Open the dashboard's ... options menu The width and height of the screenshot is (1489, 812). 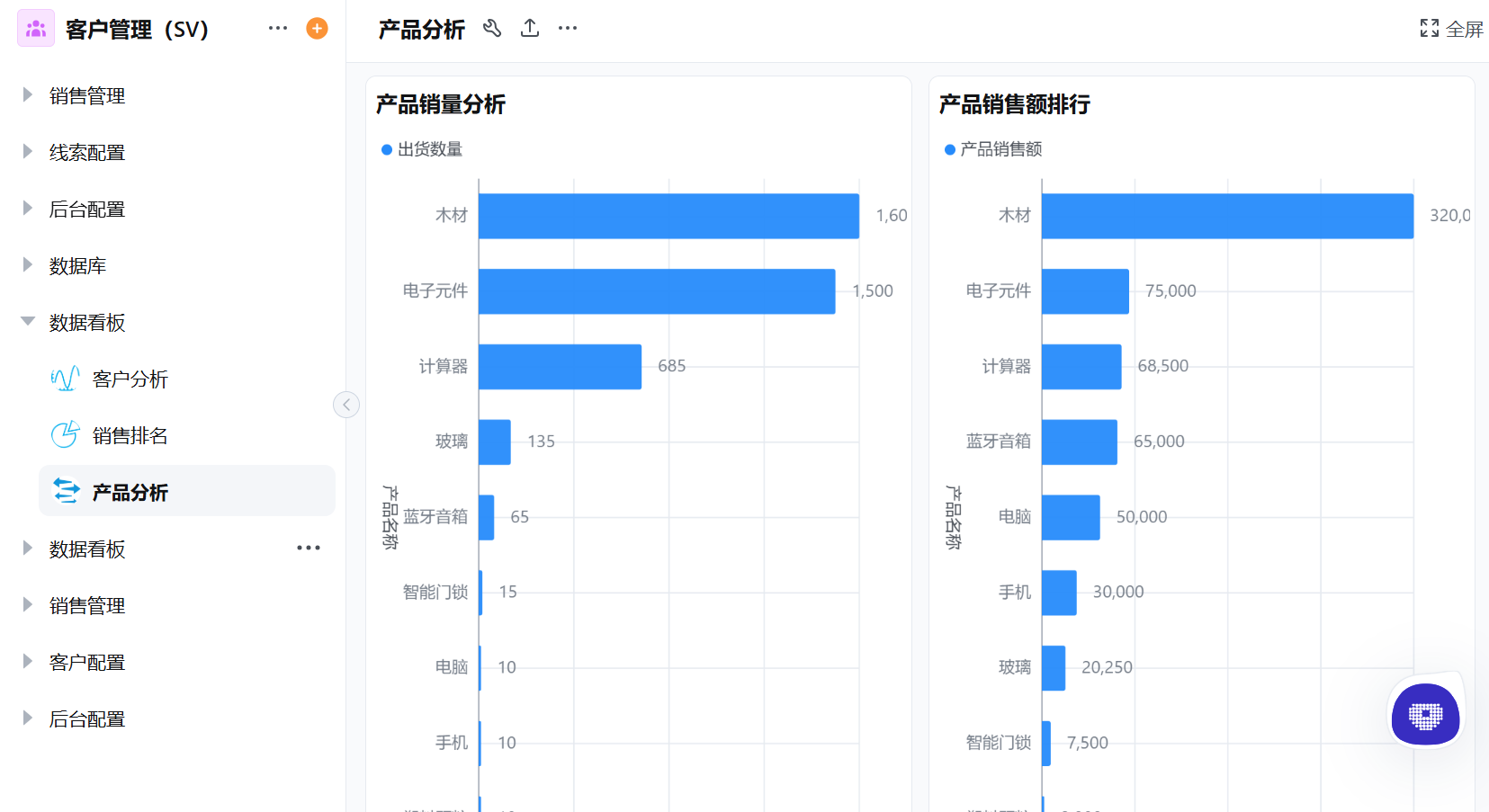[x=567, y=28]
